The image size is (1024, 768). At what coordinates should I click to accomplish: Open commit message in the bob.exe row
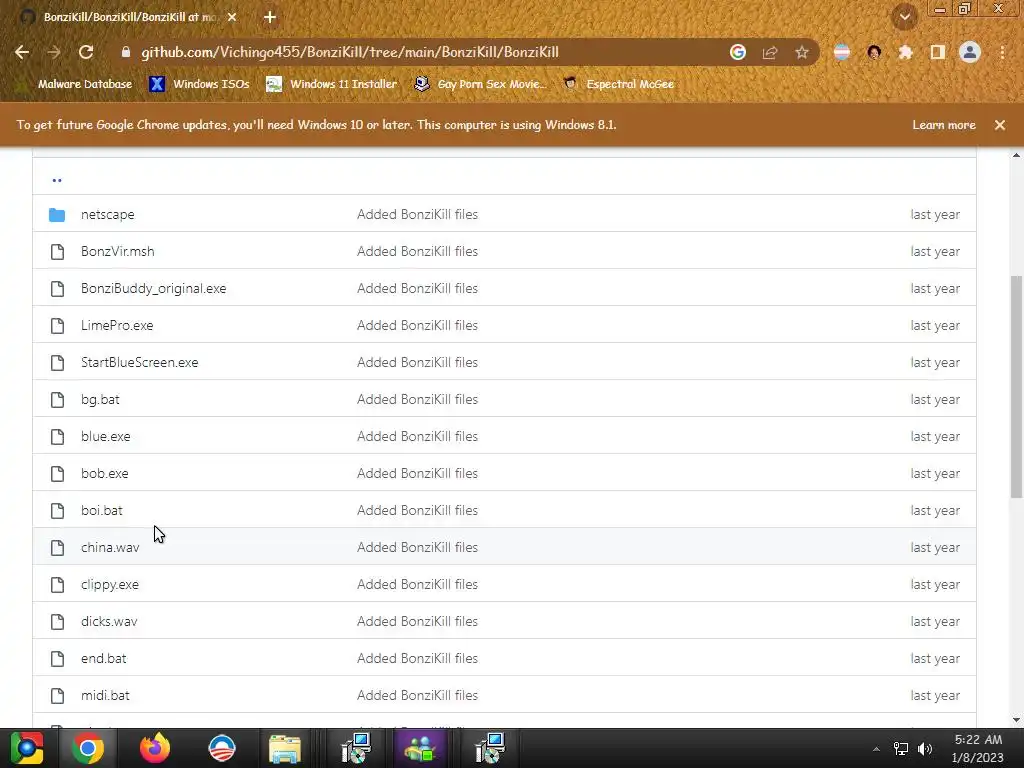(x=417, y=473)
